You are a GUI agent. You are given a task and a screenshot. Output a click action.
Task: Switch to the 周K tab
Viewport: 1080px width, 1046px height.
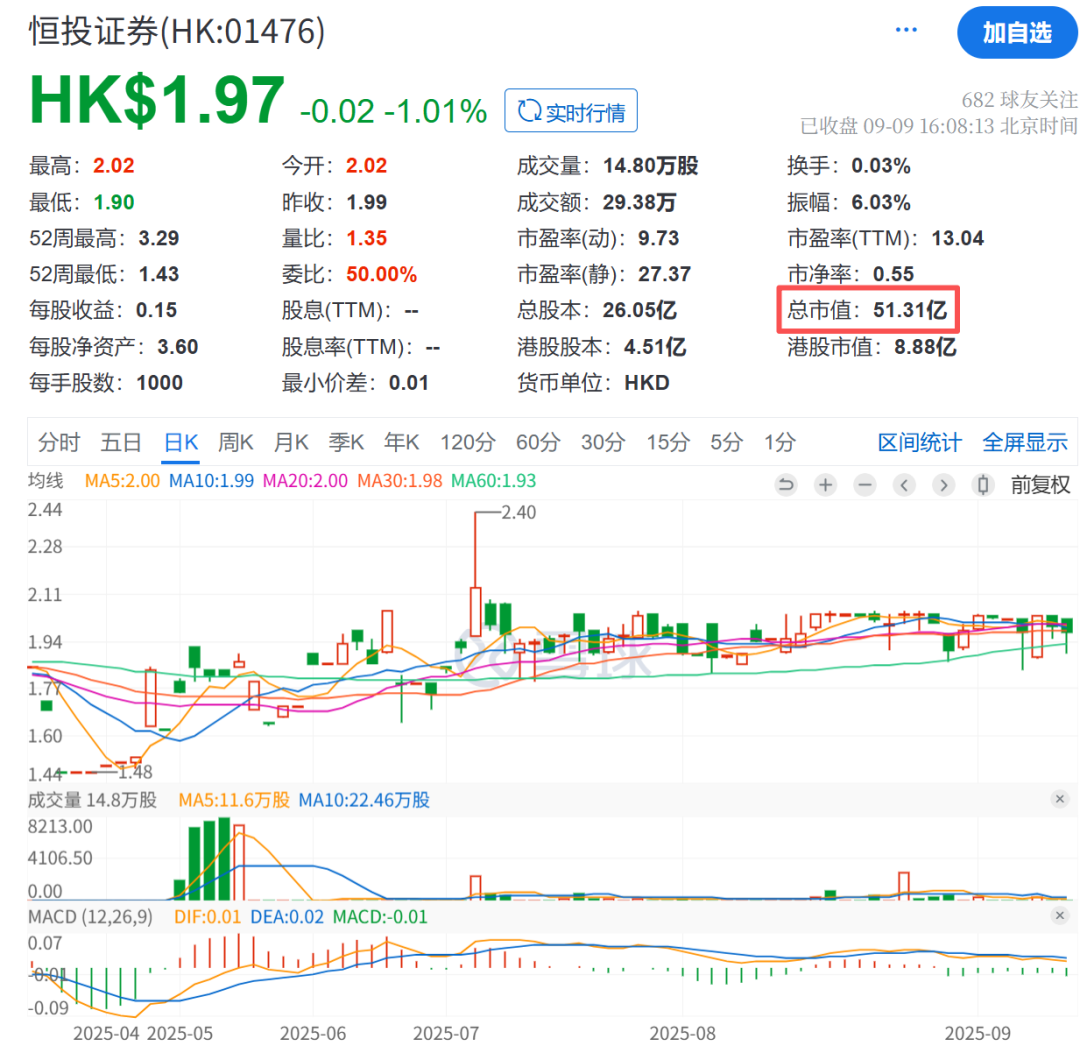click(236, 442)
